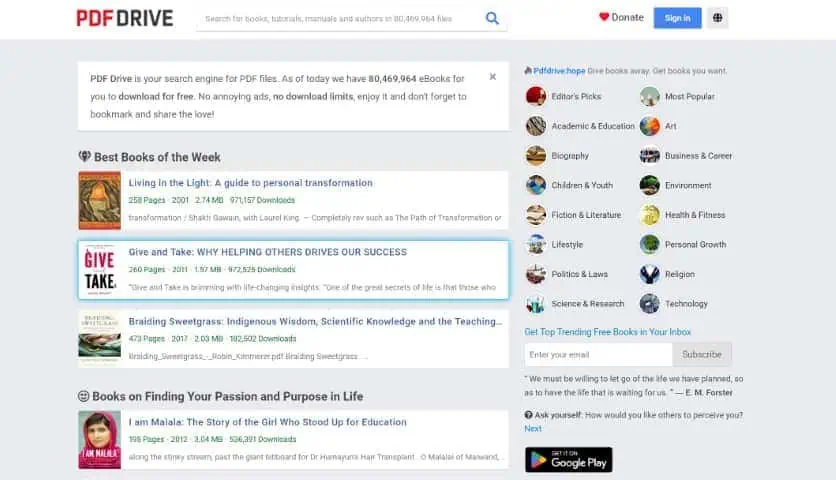Click the Best Books of the Week heading
This screenshot has height=480, width=836.
[x=157, y=157]
